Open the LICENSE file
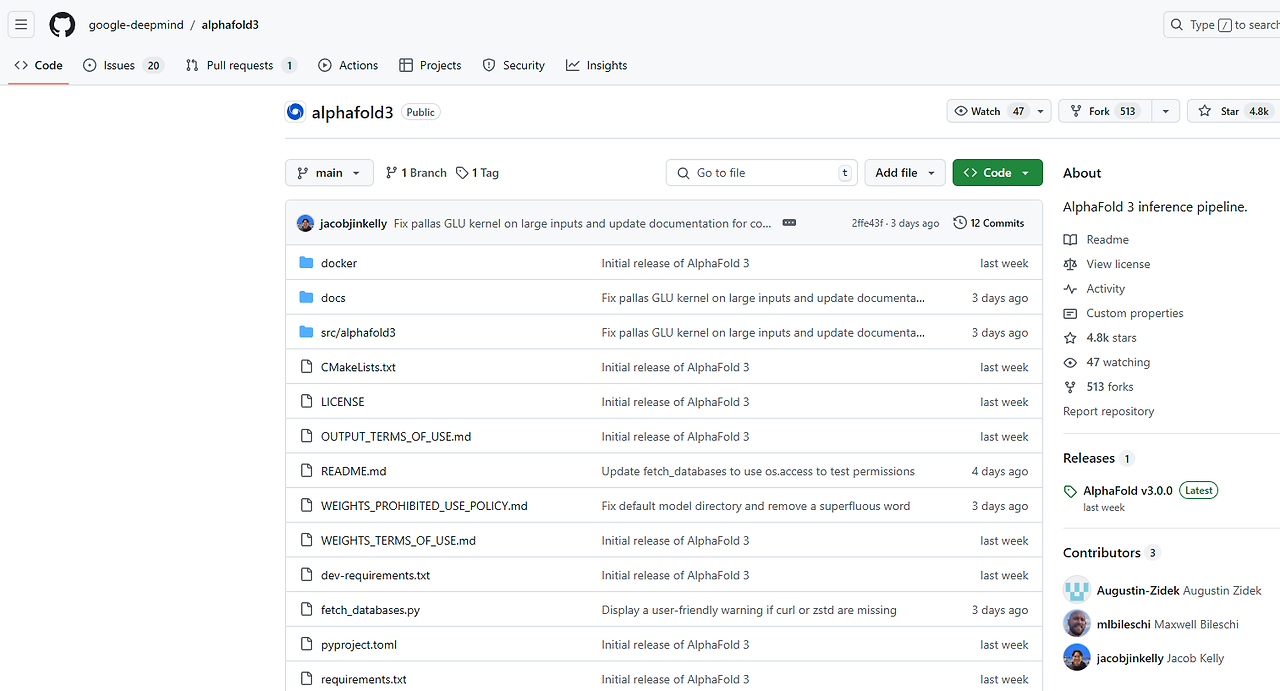The image size is (1280, 691). [342, 402]
